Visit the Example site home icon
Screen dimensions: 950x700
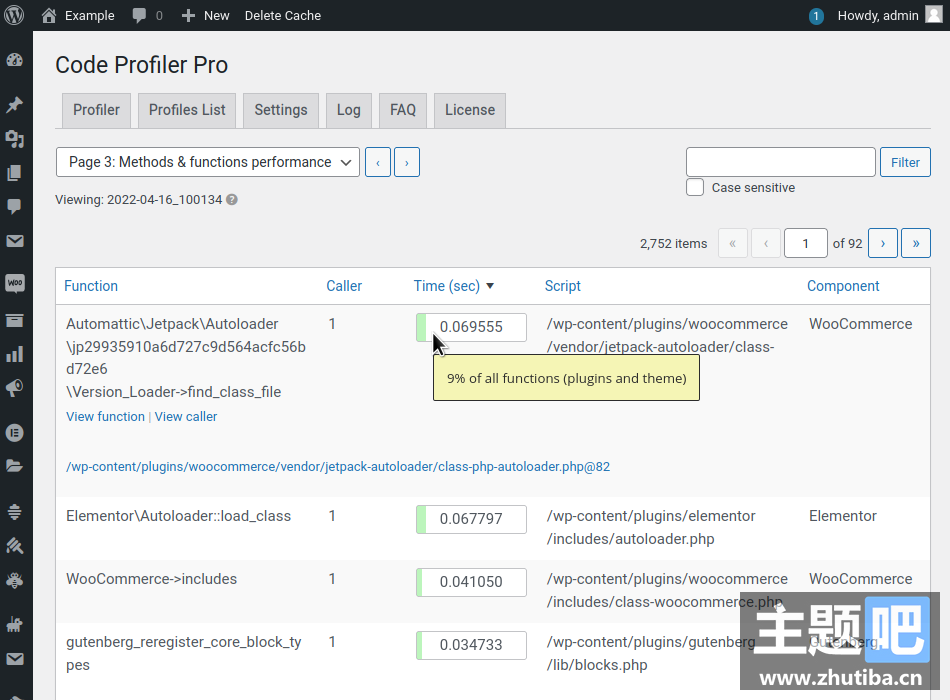pyautogui.click(x=49, y=15)
